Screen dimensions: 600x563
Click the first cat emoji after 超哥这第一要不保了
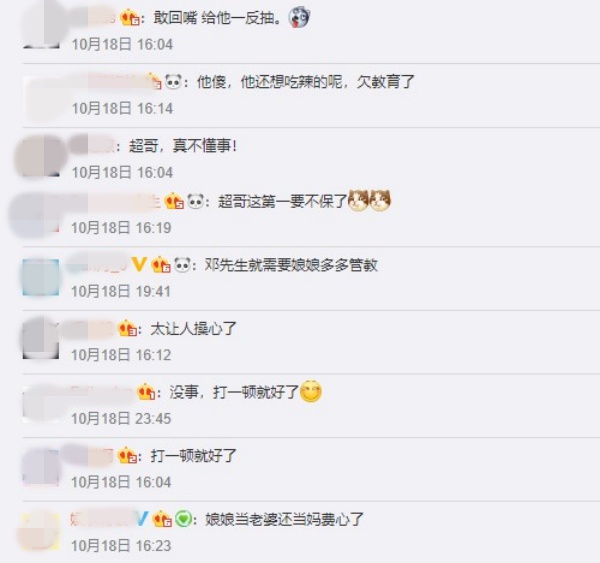(x=358, y=200)
